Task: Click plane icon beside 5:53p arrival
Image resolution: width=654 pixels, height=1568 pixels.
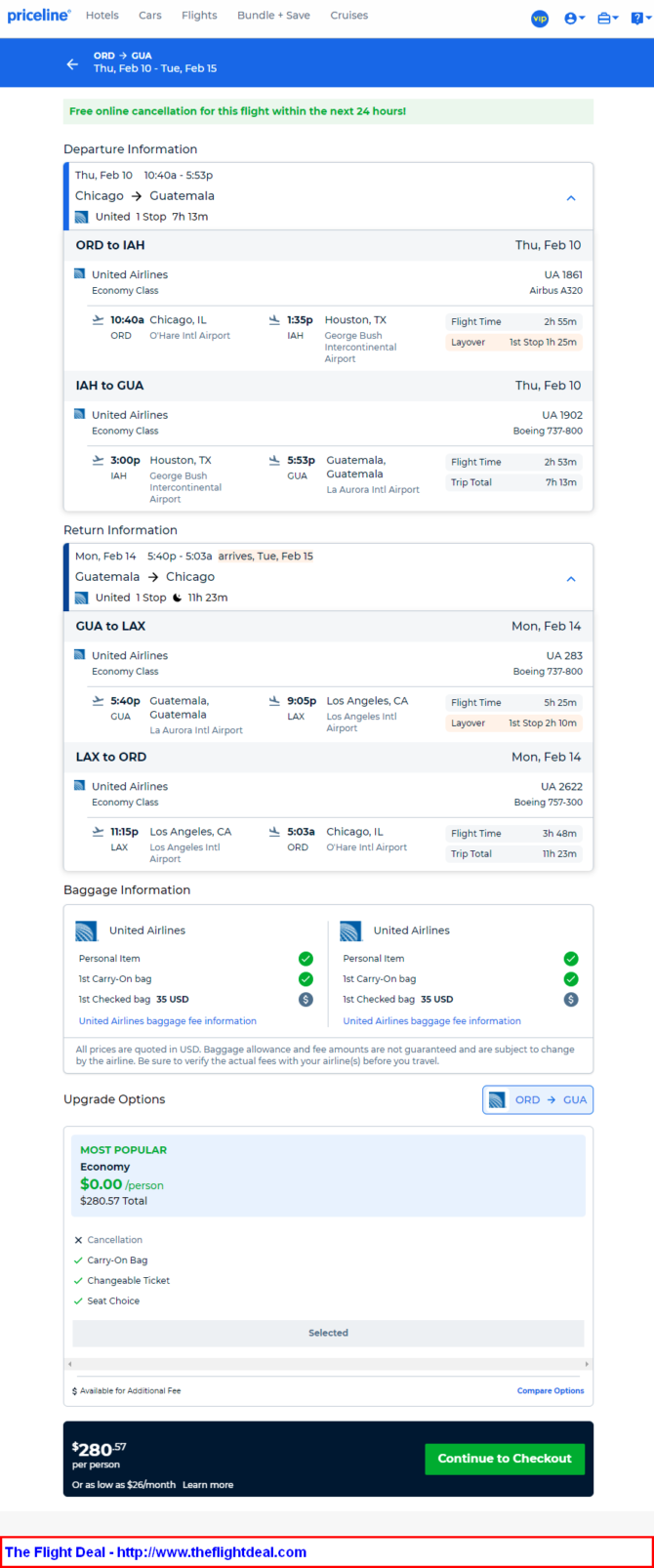Action: (275, 460)
